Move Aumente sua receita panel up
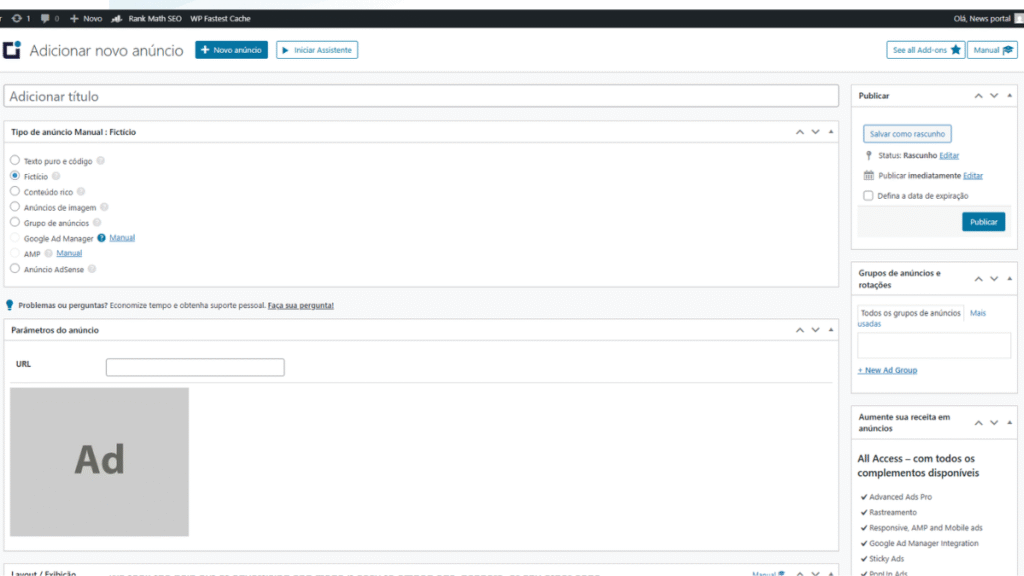The height and width of the screenshot is (576, 1024). pos(978,423)
